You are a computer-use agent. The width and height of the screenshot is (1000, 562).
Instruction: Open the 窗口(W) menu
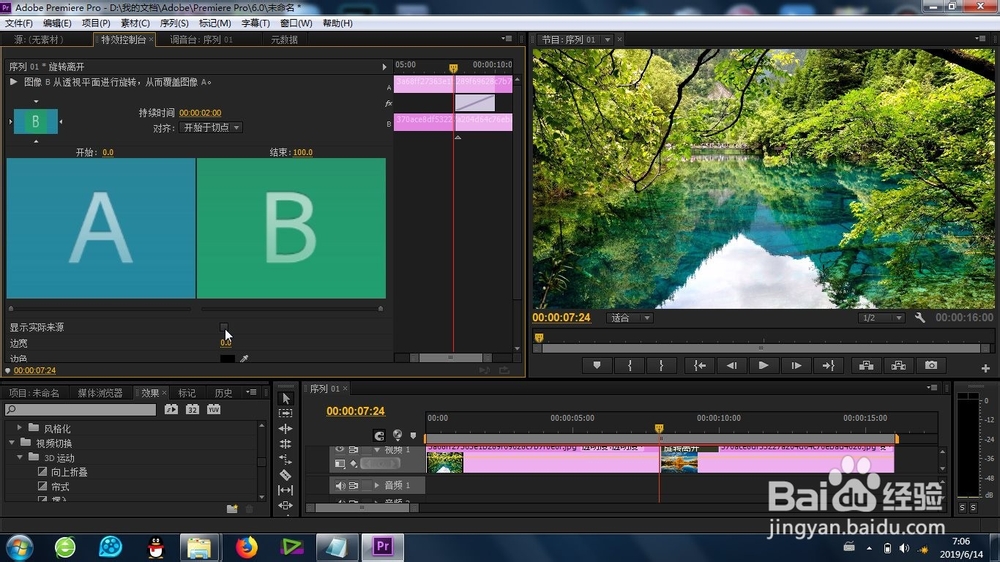(x=296, y=23)
